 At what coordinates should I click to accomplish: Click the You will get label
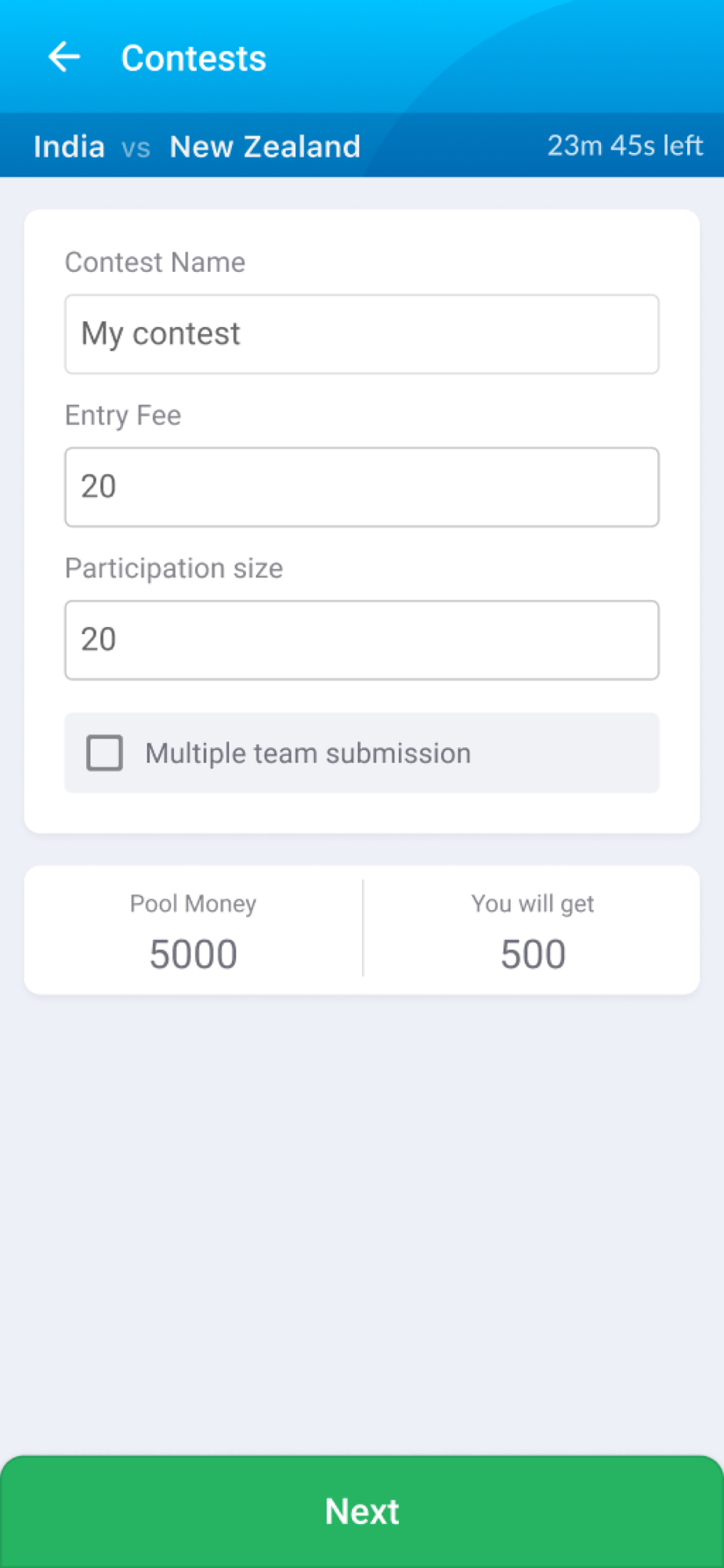tap(533, 904)
